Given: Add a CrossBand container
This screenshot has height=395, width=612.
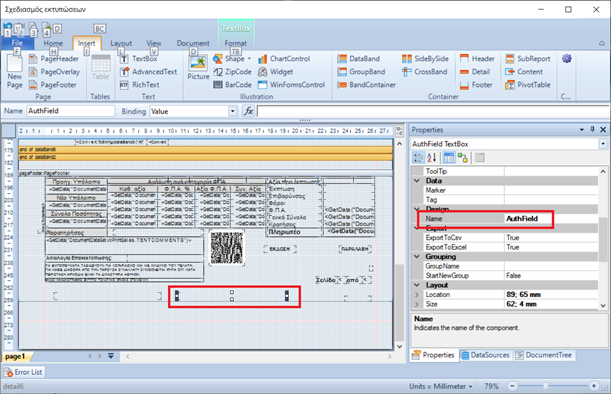Looking at the screenshot, I should click(x=425, y=72).
